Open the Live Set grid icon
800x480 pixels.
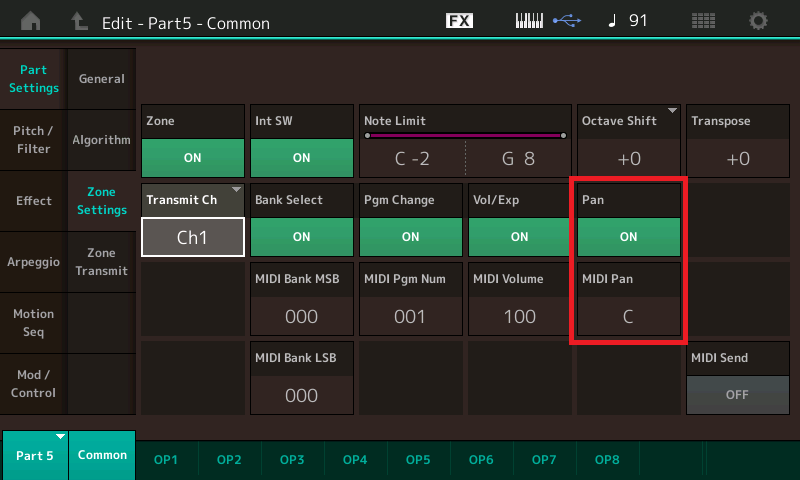coord(704,21)
